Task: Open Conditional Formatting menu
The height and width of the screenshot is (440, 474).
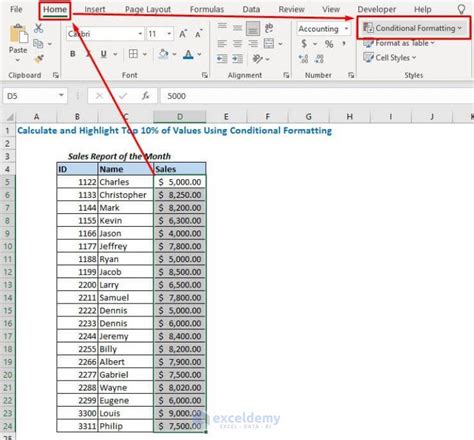Action: 413,28
